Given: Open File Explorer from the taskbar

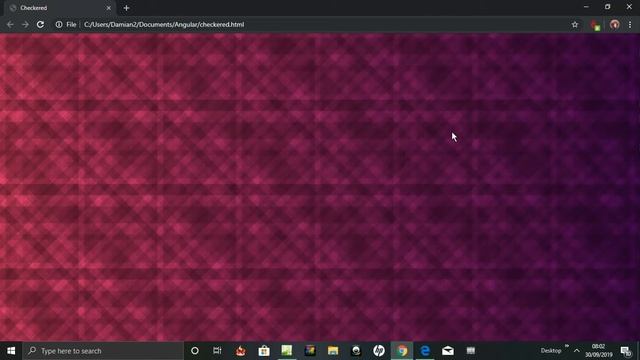Looking at the screenshot, I should pyautogui.click(x=333, y=351).
